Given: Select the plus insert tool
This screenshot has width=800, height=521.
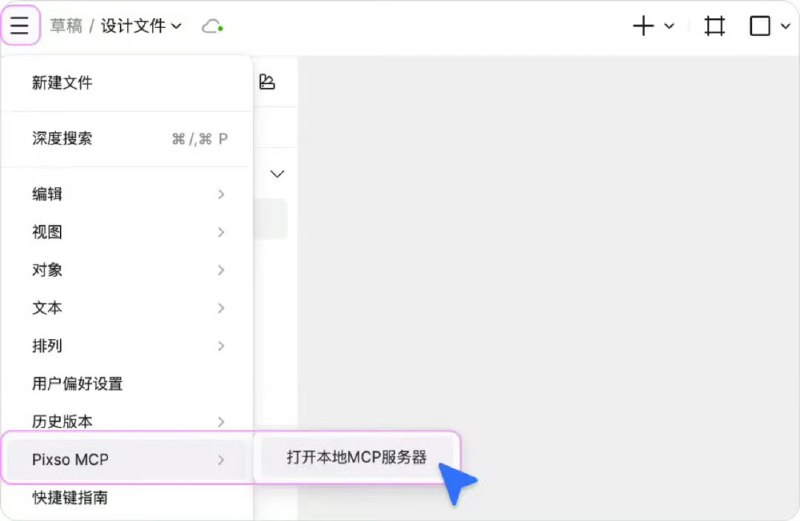Looking at the screenshot, I should (643, 26).
